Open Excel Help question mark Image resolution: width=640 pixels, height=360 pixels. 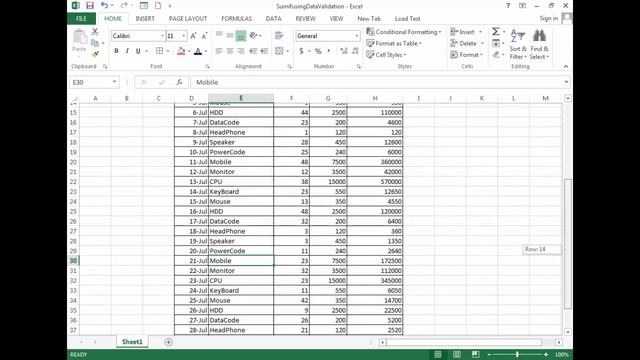pos(508,6)
